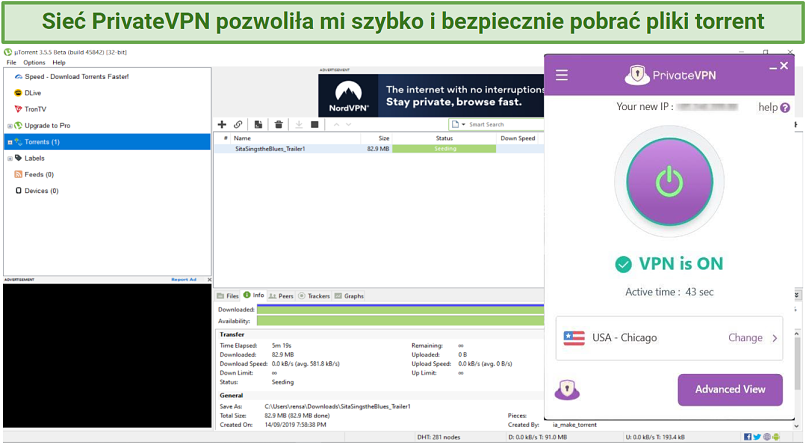Click the Add Torrent plus icon

click(x=222, y=124)
